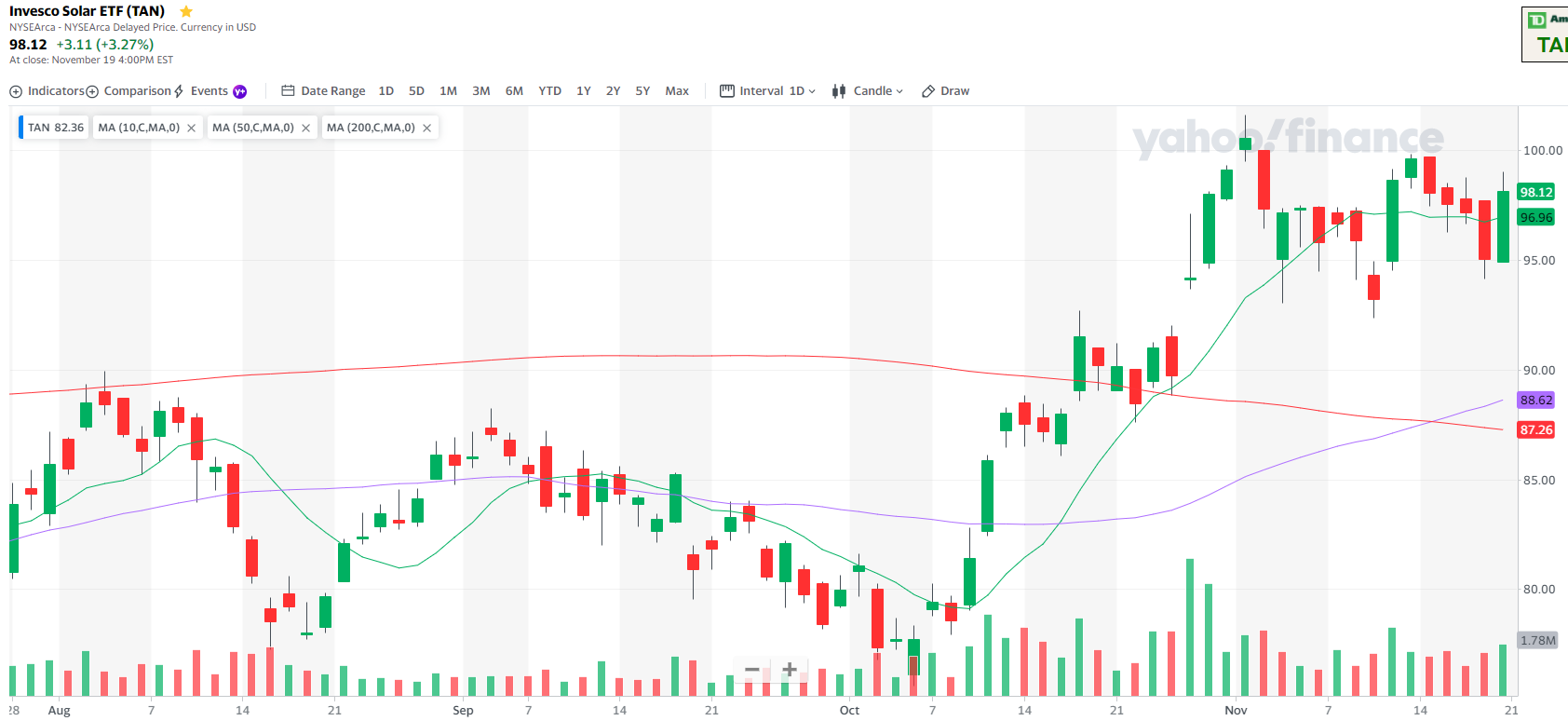Open the Interval 1D dropdown

point(768,91)
